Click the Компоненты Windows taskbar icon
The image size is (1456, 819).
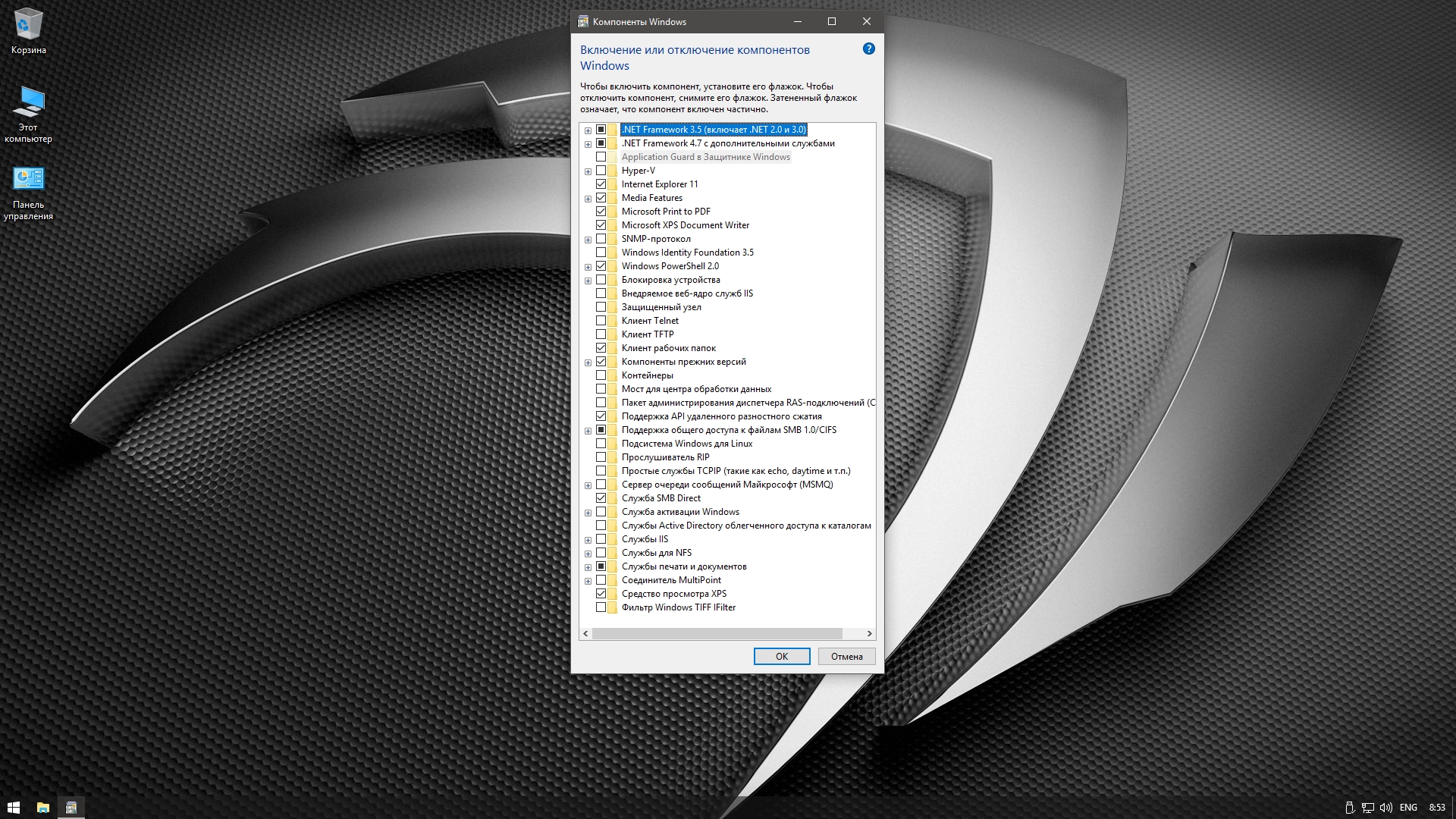coord(71,808)
